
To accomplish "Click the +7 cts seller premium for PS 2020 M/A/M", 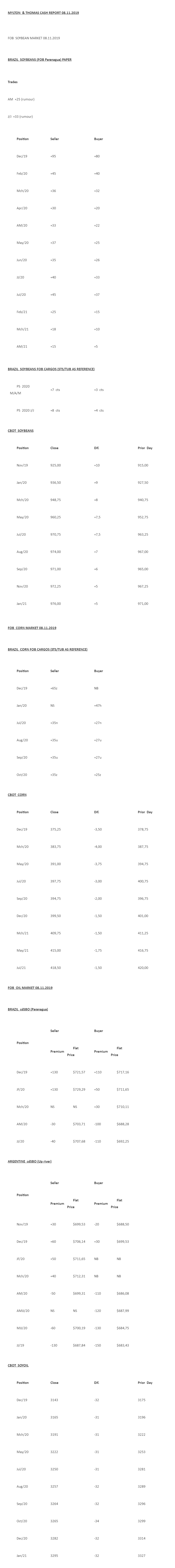I will [x=55, y=390].
